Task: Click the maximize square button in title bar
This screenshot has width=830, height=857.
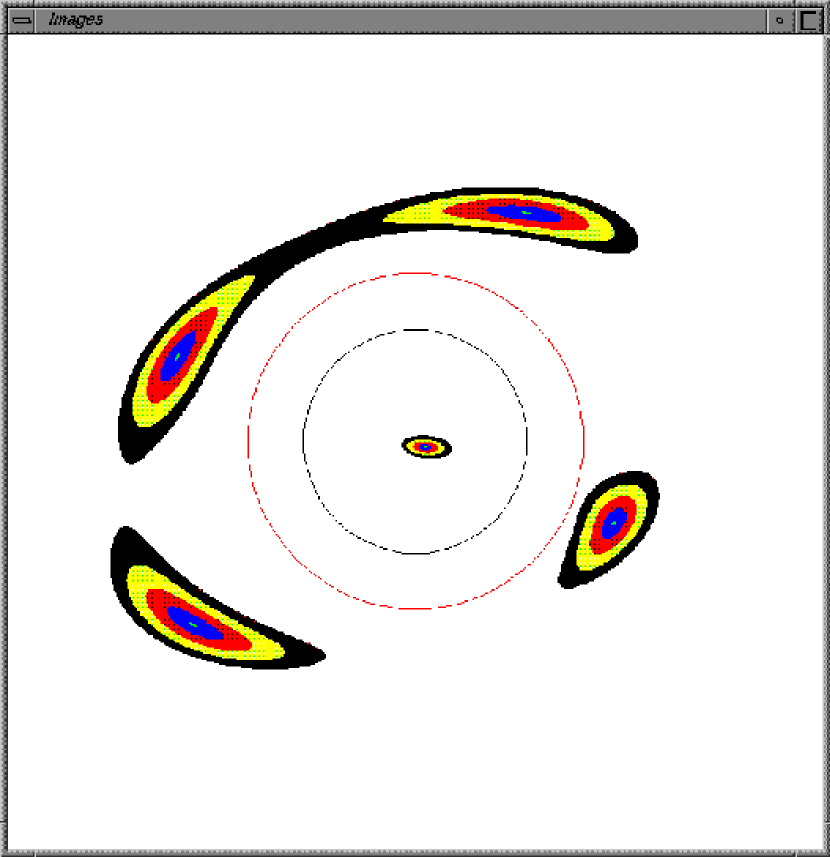Action: [810, 19]
